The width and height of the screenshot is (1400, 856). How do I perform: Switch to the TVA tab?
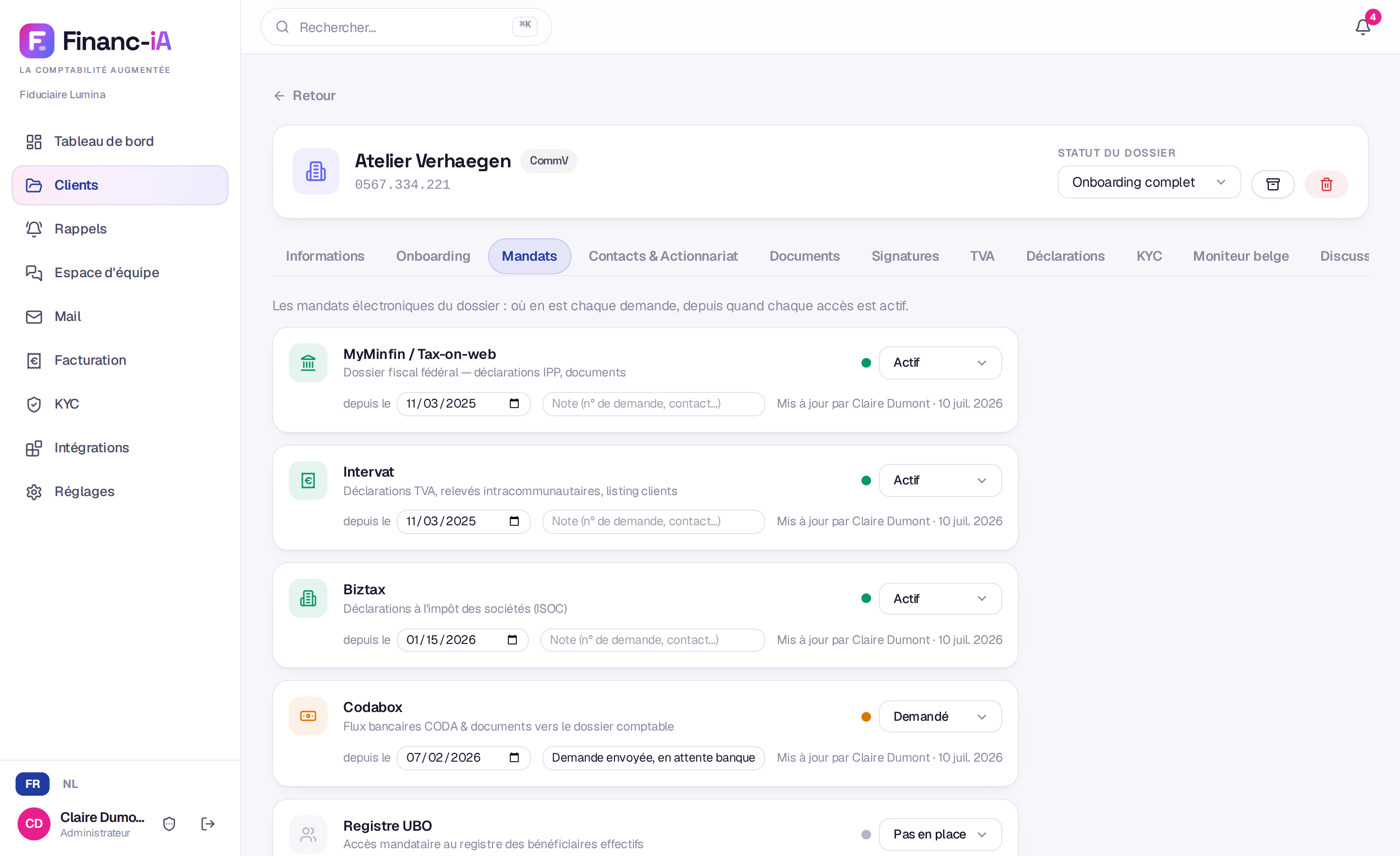982,256
